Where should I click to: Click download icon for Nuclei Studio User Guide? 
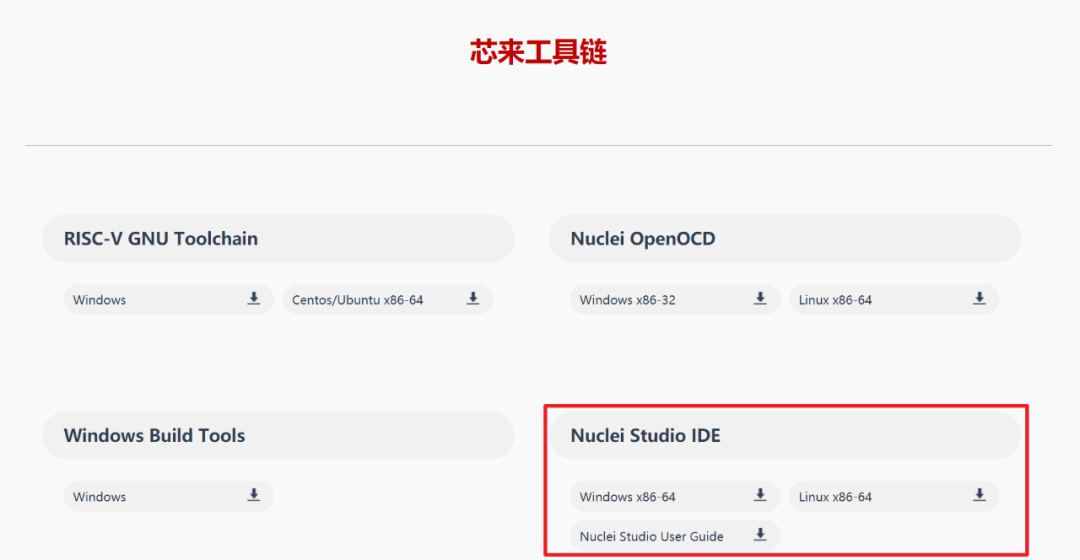click(x=760, y=535)
